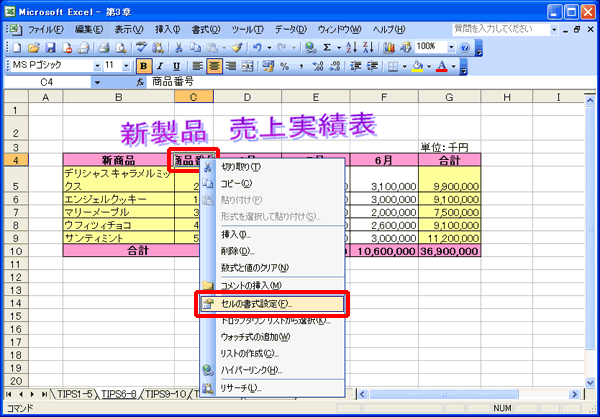Choose 数式と値のクリア(N) from the context menu
Image resolution: width=600 pixels, height=417 pixels.
click(x=272, y=268)
